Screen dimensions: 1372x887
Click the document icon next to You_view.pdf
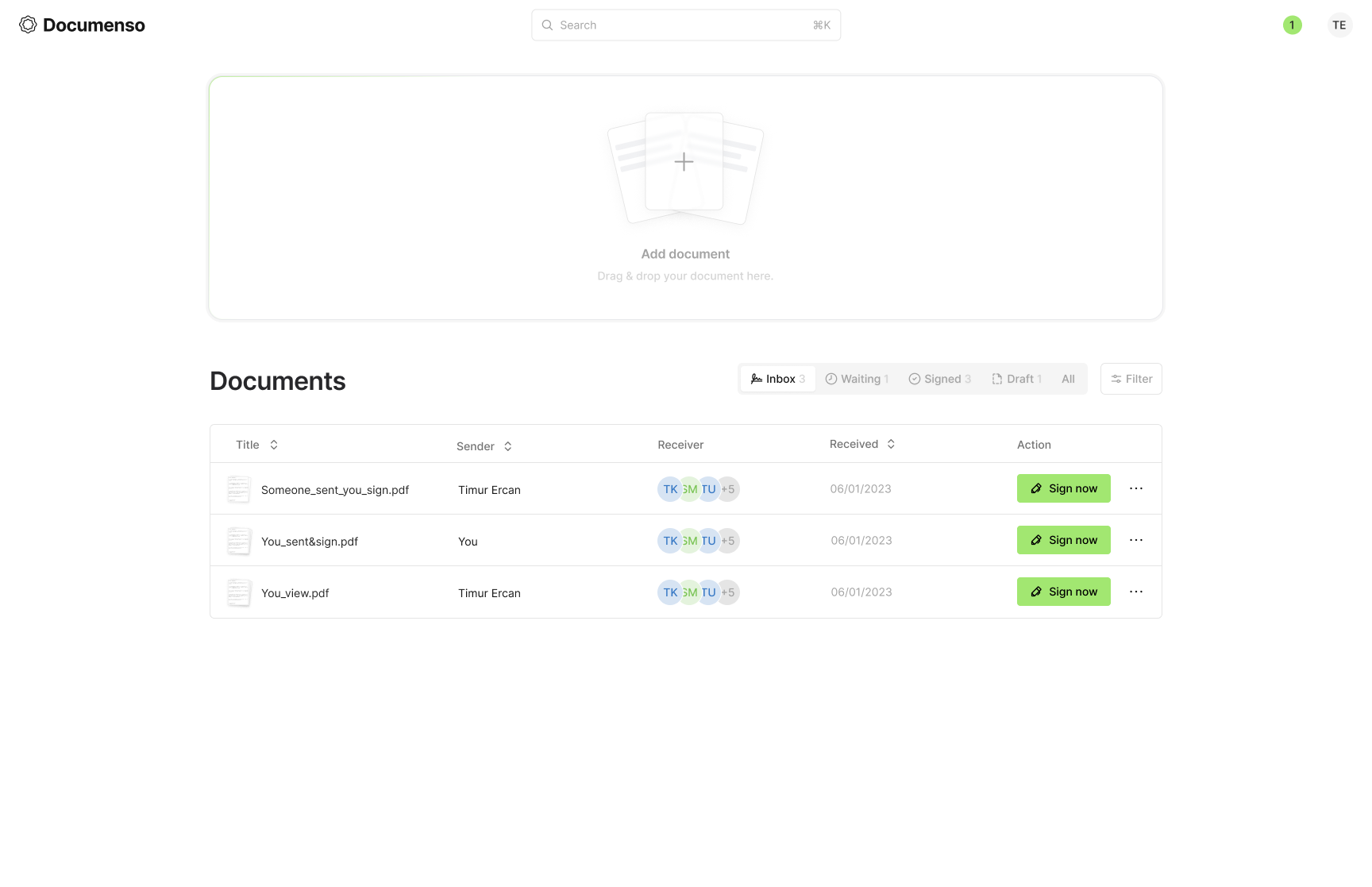pos(238,592)
